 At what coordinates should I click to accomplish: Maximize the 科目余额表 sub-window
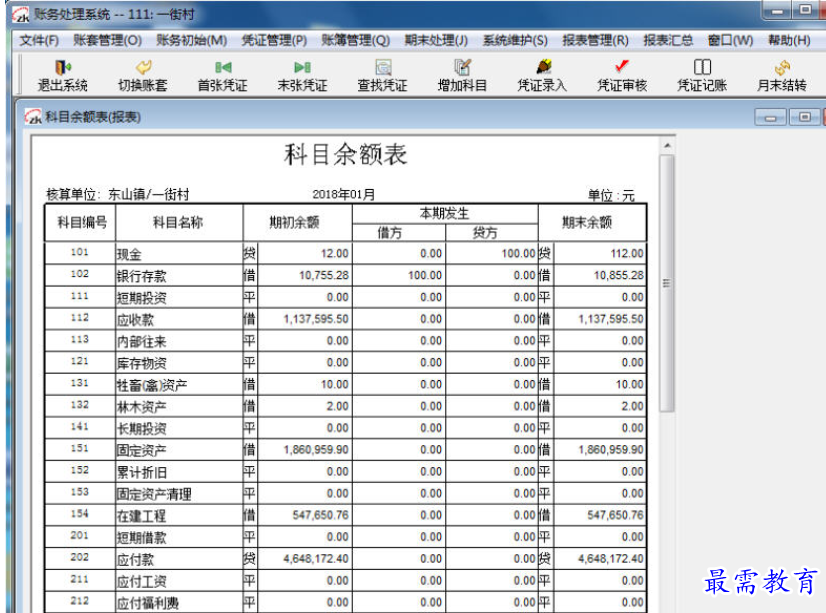[804, 117]
